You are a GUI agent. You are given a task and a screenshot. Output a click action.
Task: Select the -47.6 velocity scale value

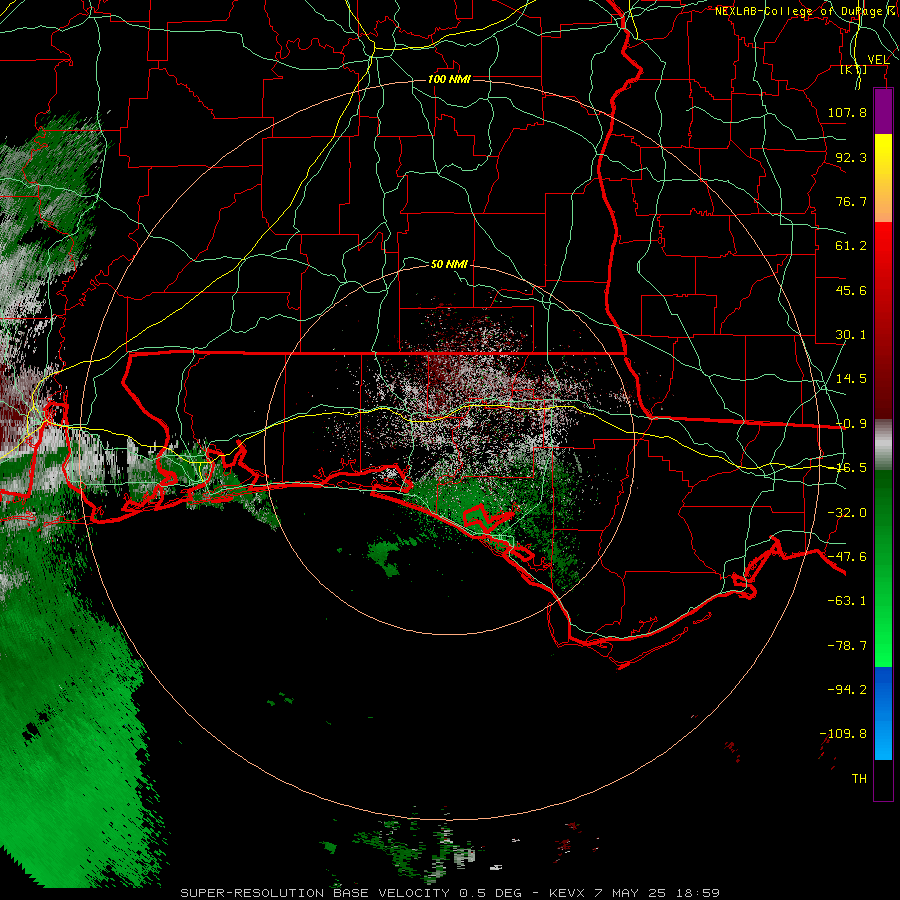[847, 557]
